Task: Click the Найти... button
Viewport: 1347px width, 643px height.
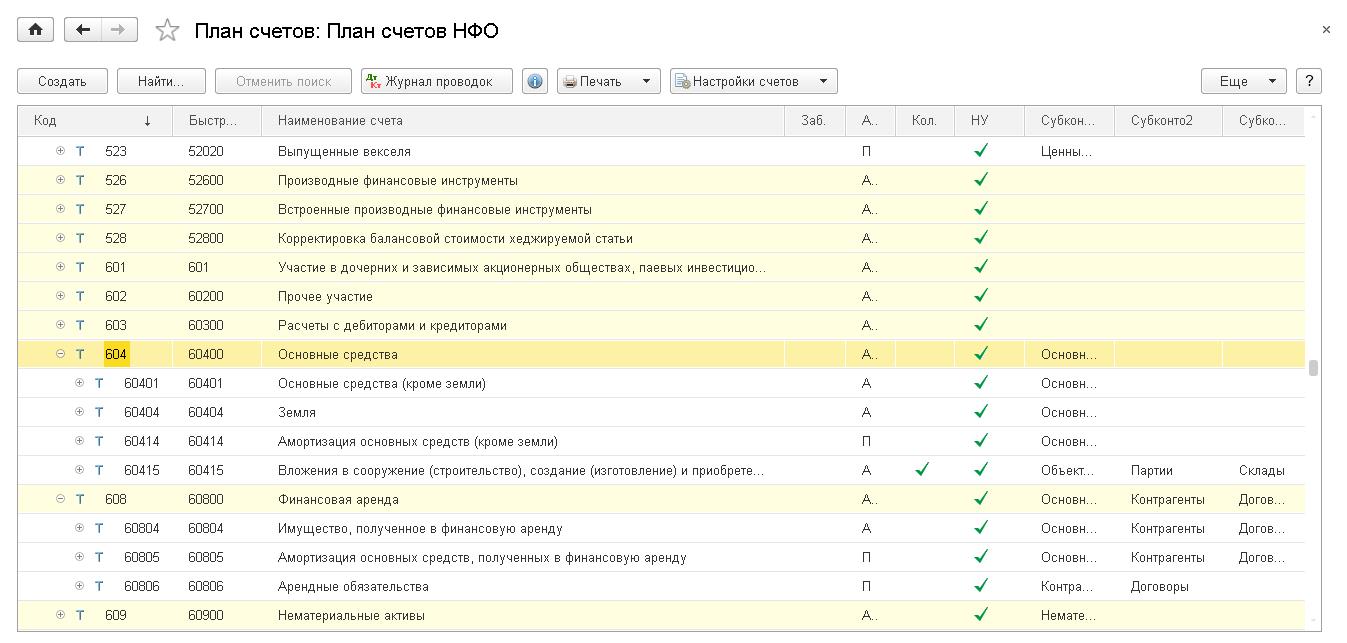Action: click(161, 82)
